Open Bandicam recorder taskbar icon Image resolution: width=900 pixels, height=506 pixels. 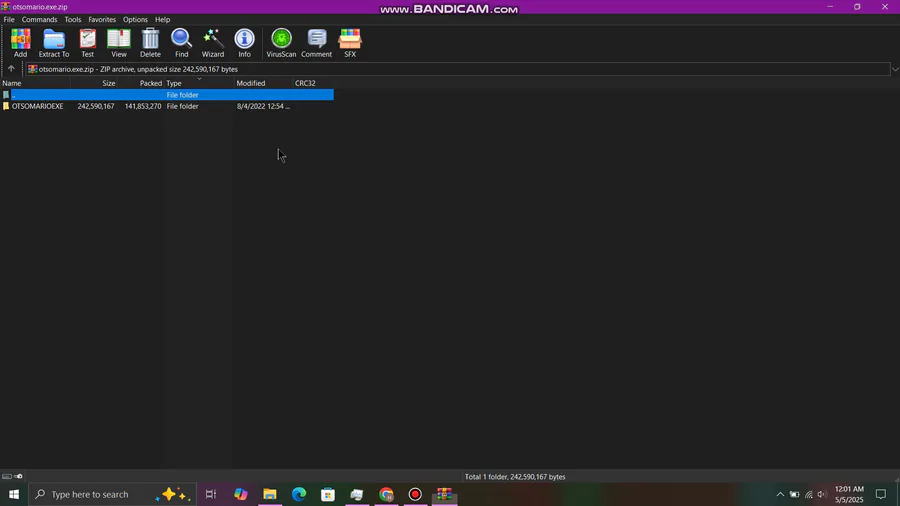415,494
